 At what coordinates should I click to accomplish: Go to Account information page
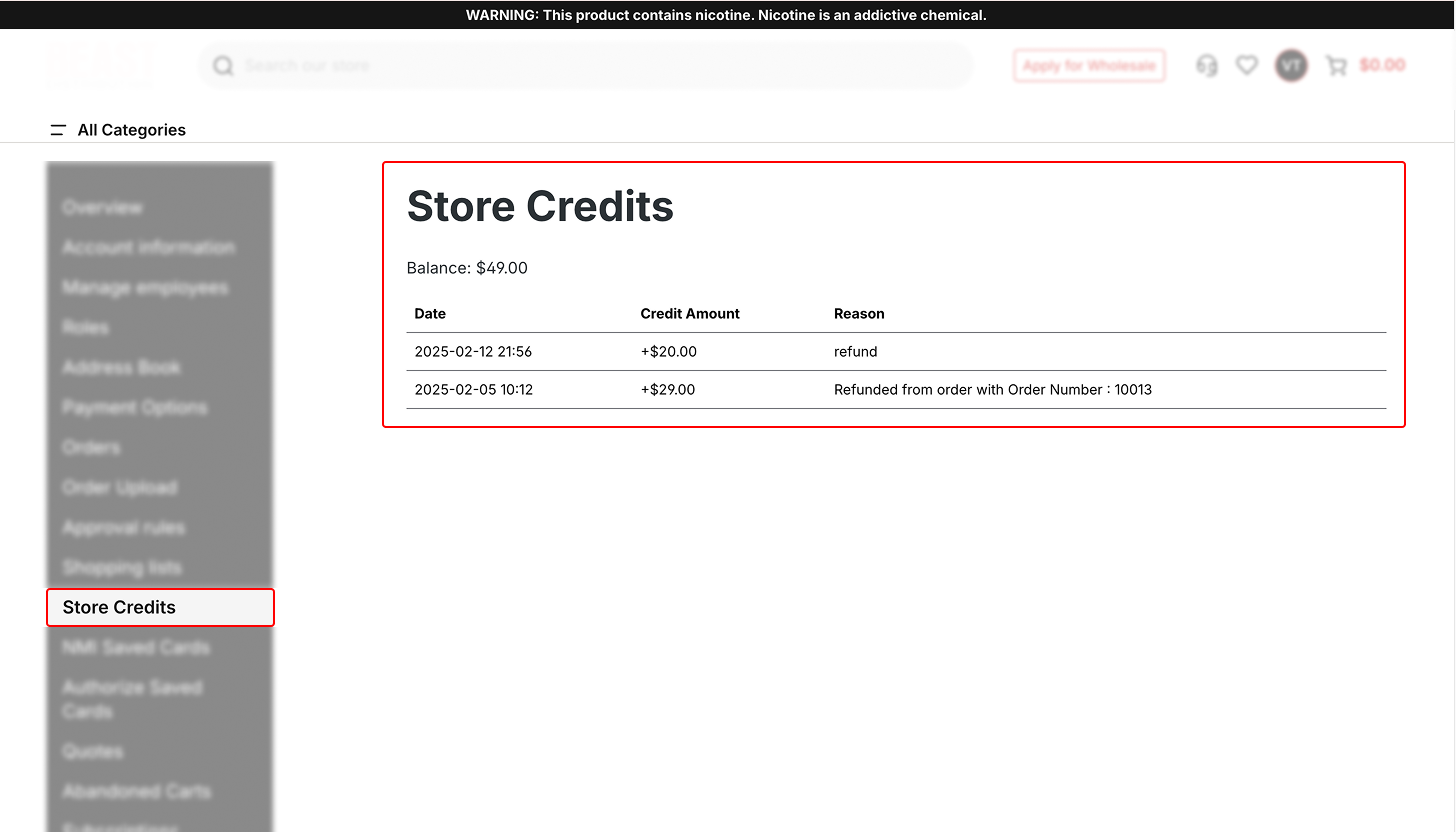pyautogui.click(x=148, y=247)
